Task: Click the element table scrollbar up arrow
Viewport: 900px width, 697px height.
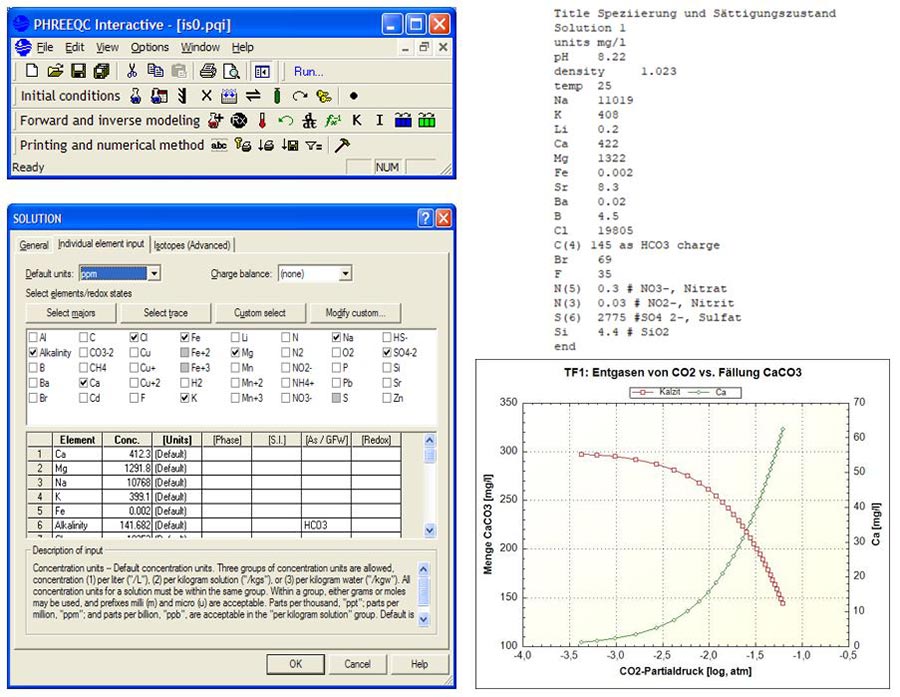Action: point(429,440)
